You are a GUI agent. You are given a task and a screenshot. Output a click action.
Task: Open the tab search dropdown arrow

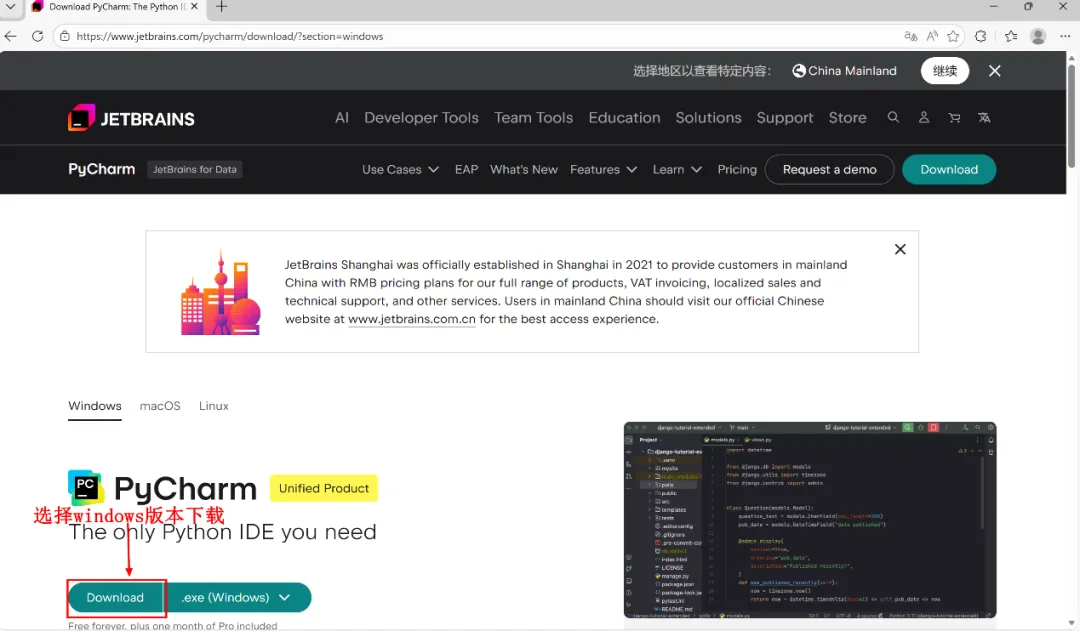(x=10, y=7)
